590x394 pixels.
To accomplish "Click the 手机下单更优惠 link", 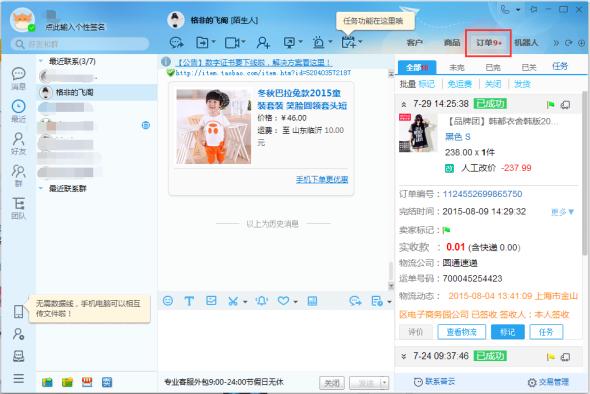I will tap(322, 180).
